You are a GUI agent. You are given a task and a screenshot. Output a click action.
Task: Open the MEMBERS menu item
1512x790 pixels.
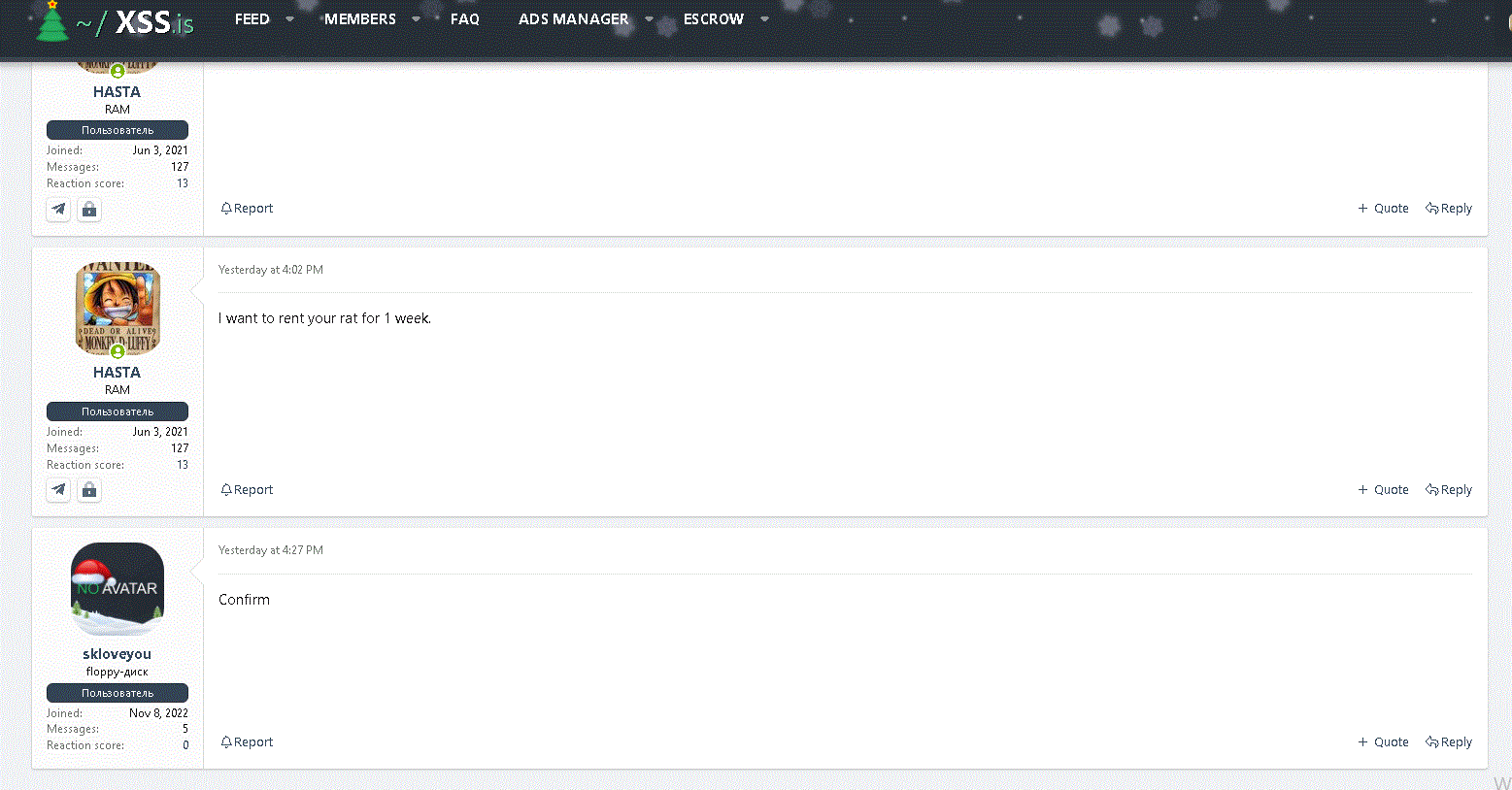pyautogui.click(x=360, y=19)
